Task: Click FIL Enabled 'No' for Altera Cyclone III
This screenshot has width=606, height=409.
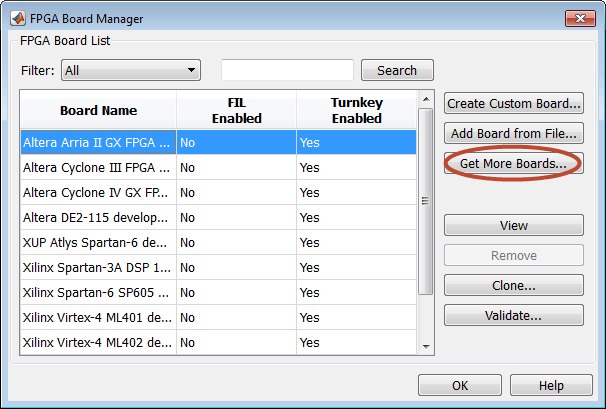Action: coord(237,167)
